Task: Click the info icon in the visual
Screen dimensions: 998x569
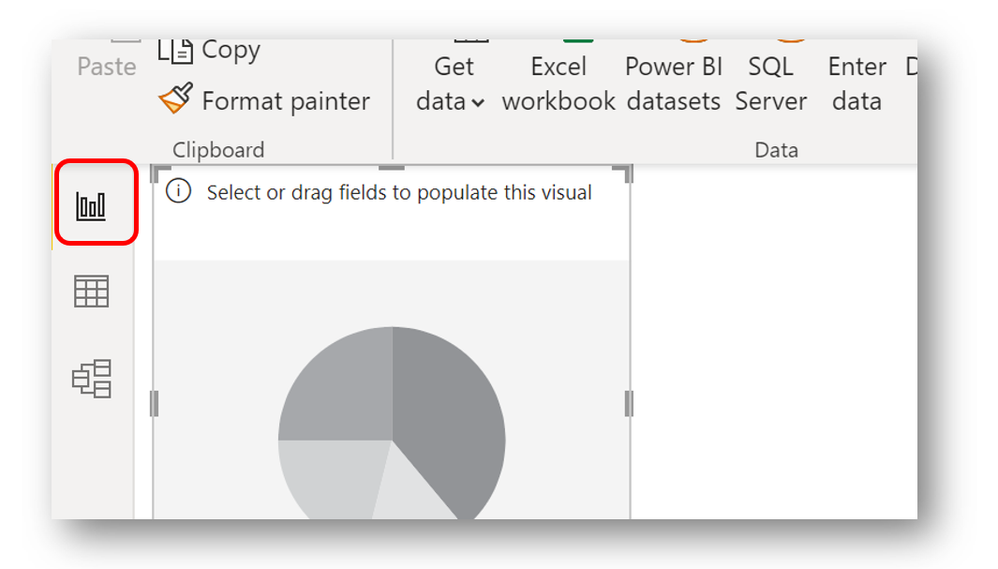Action: 178,192
